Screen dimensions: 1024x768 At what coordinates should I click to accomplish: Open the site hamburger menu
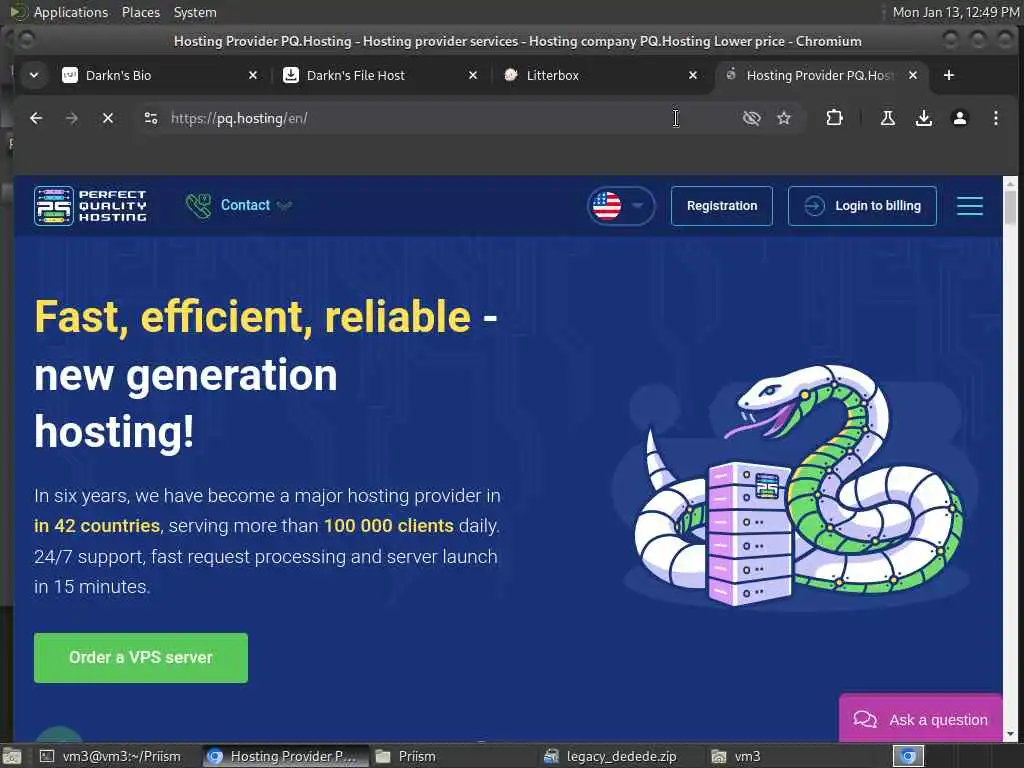coord(970,206)
